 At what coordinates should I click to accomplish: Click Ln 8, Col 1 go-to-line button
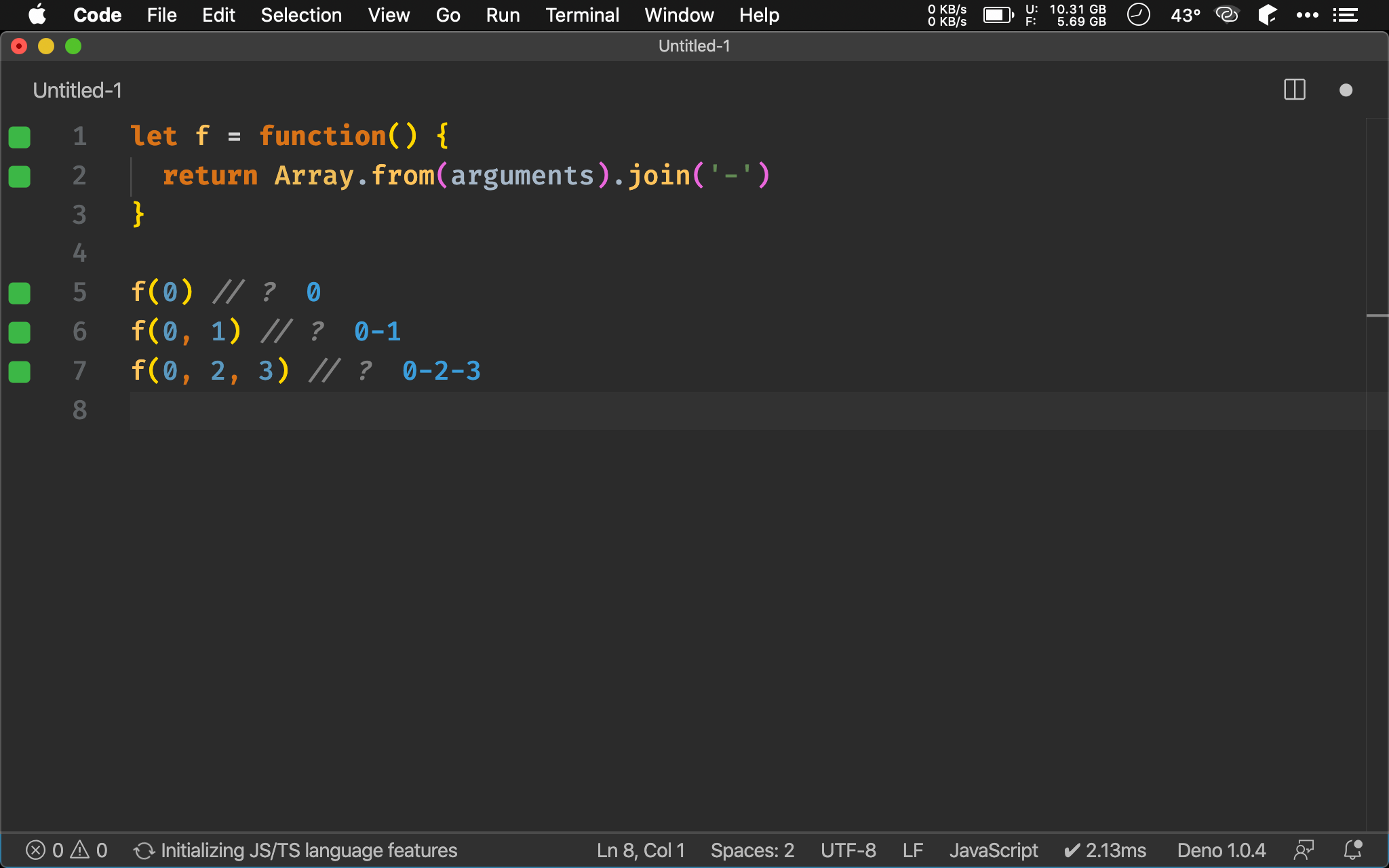click(x=640, y=850)
